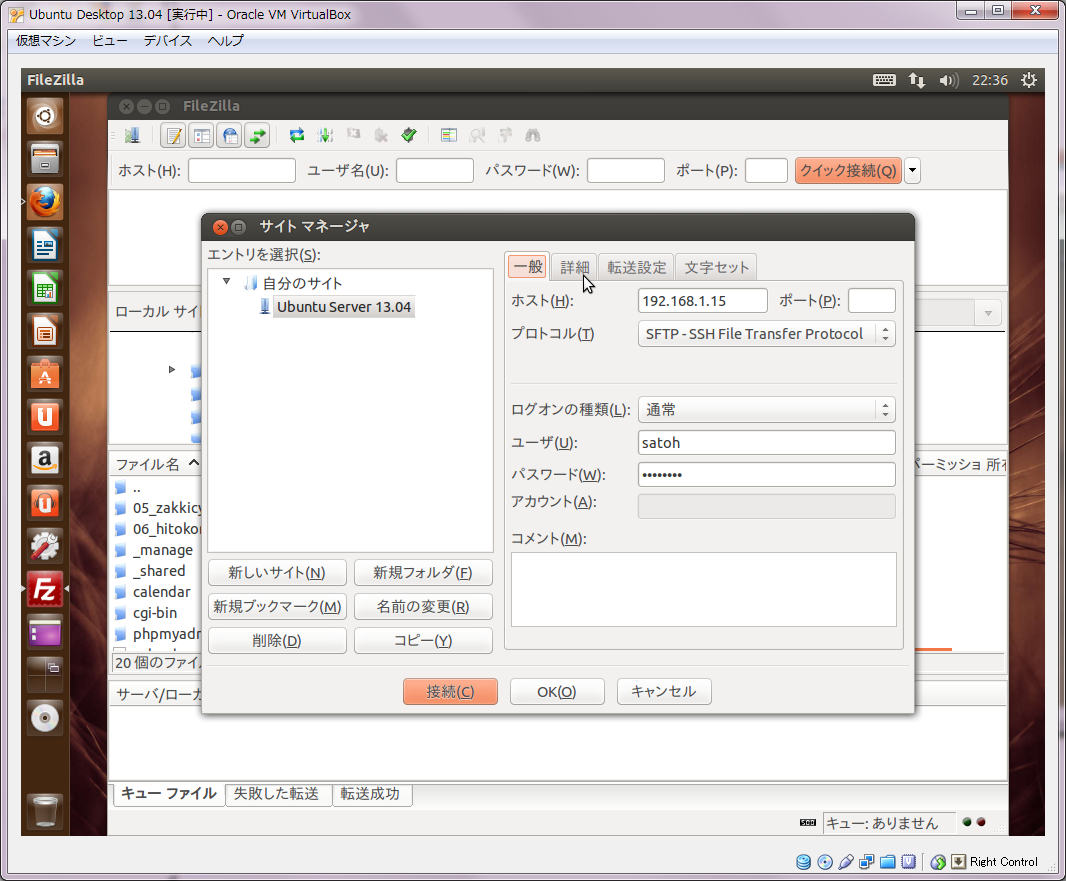Viewport: 1066px width, 881px height.
Task: Open Files manager launcher icon
Action: click(45, 159)
